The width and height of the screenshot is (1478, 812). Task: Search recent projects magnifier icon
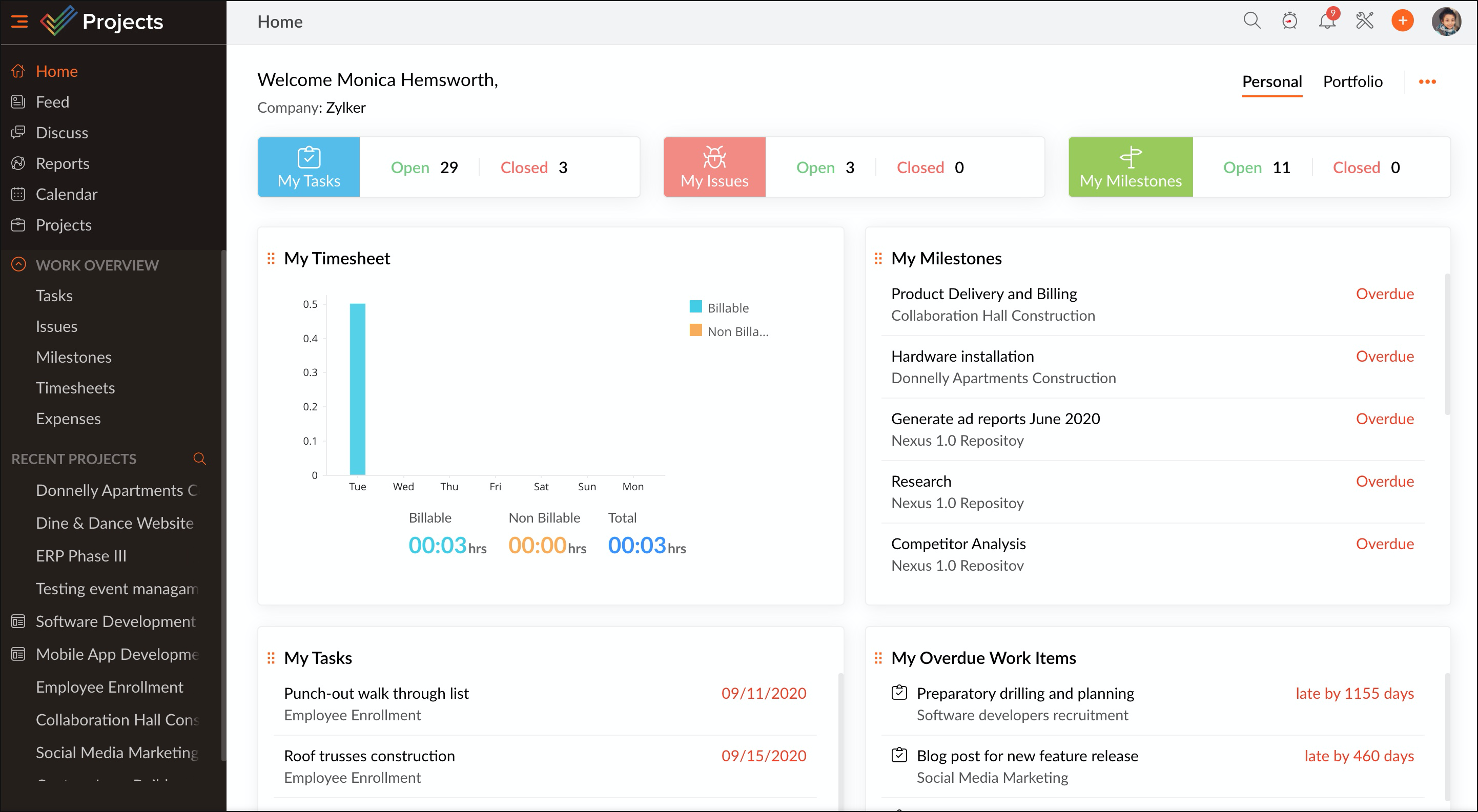[x=199, y=459]
